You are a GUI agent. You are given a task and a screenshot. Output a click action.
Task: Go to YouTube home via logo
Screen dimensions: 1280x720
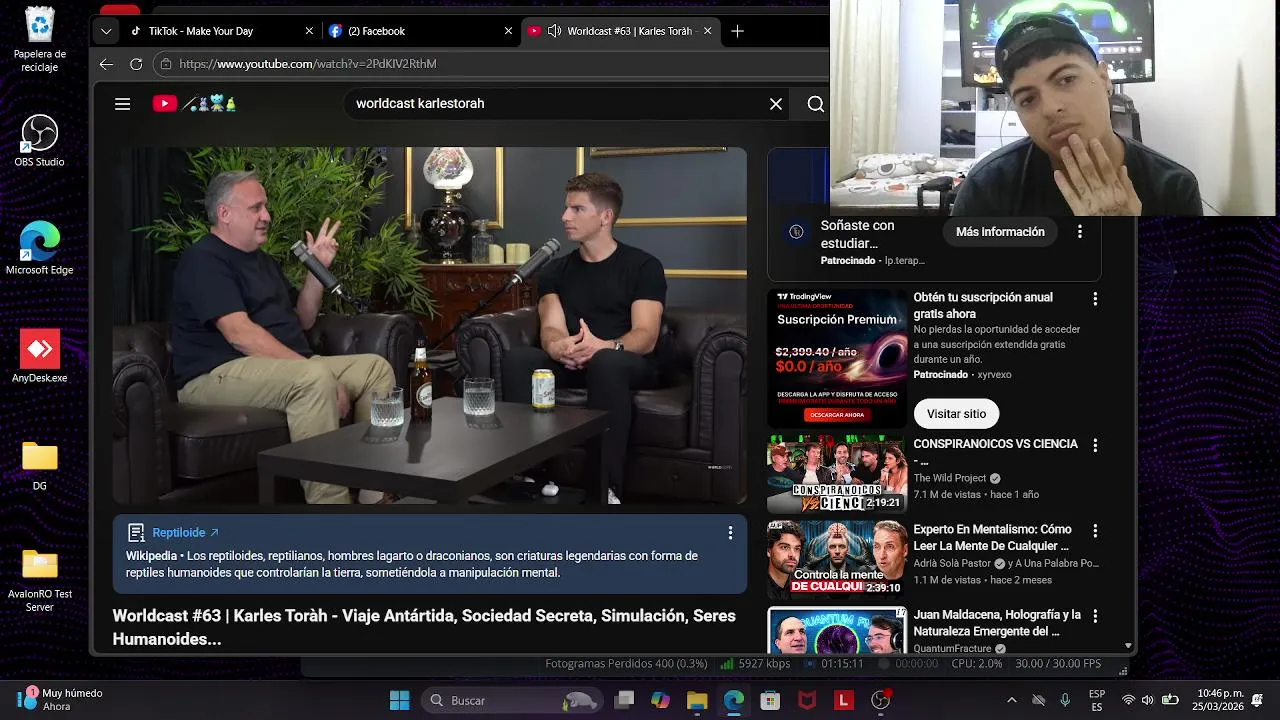195,103
